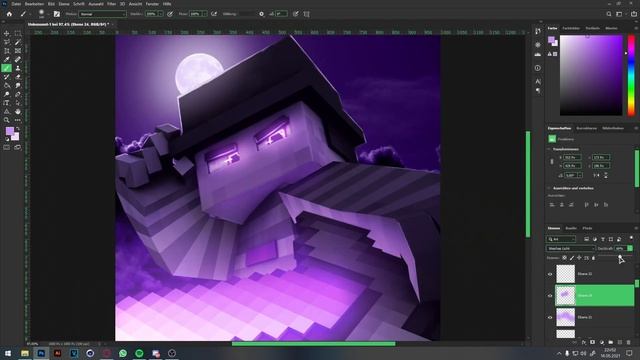
Task: Hide the selected Ebene 24 layer
Action: click(x=550, y=296)
